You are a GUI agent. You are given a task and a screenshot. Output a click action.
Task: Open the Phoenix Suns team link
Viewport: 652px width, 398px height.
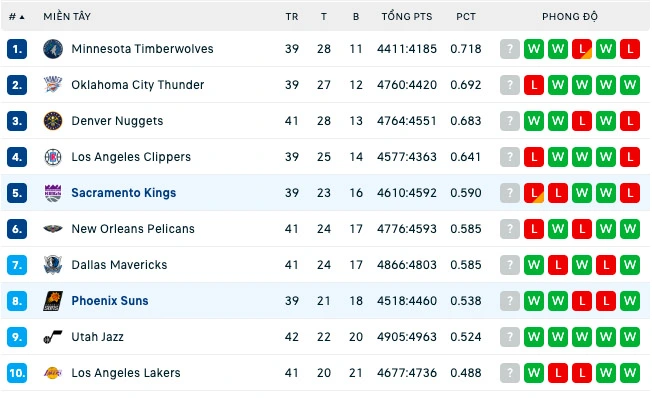point(110,301)
